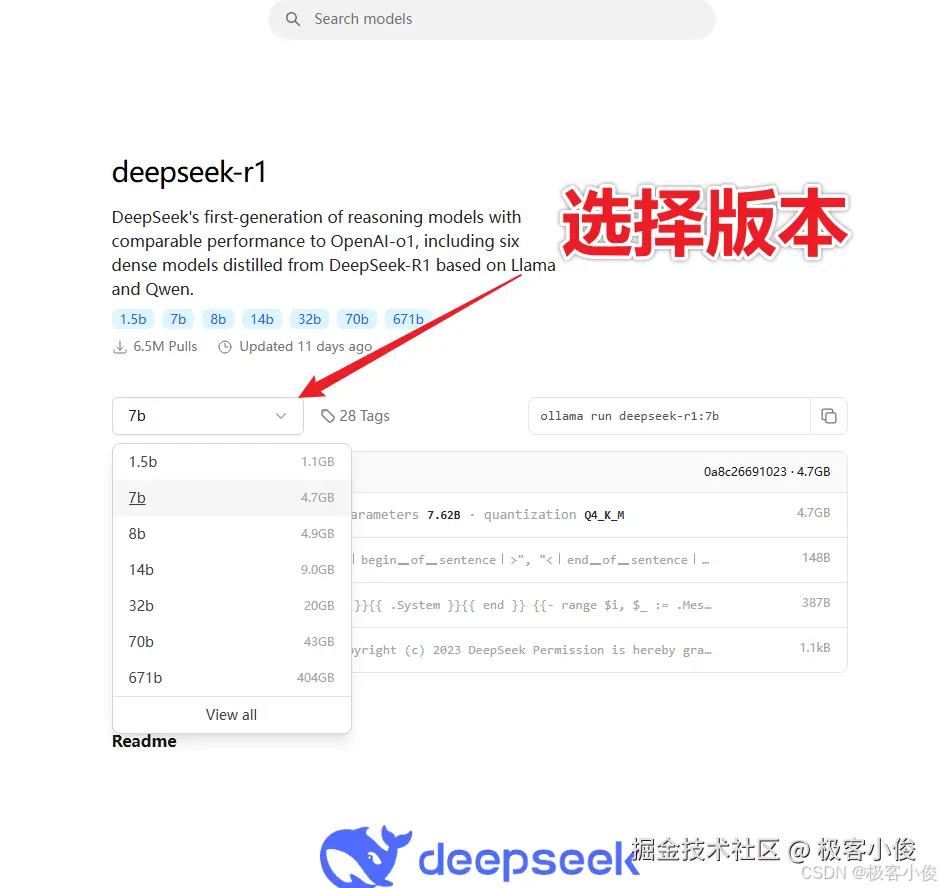Open the 28 Tags link

355,416
